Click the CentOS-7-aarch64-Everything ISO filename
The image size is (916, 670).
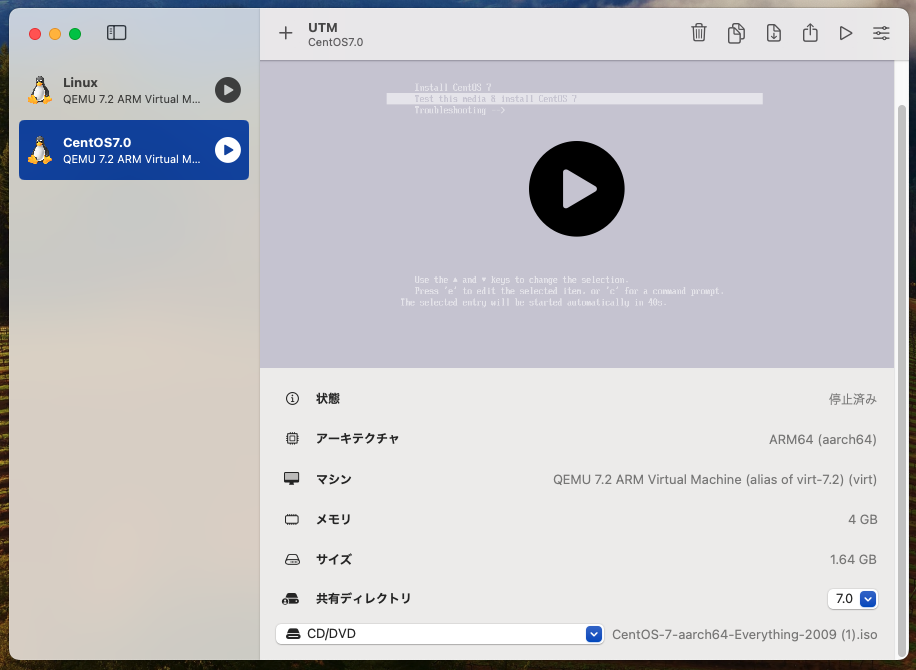pyautogui.click(x=747, y=633)
